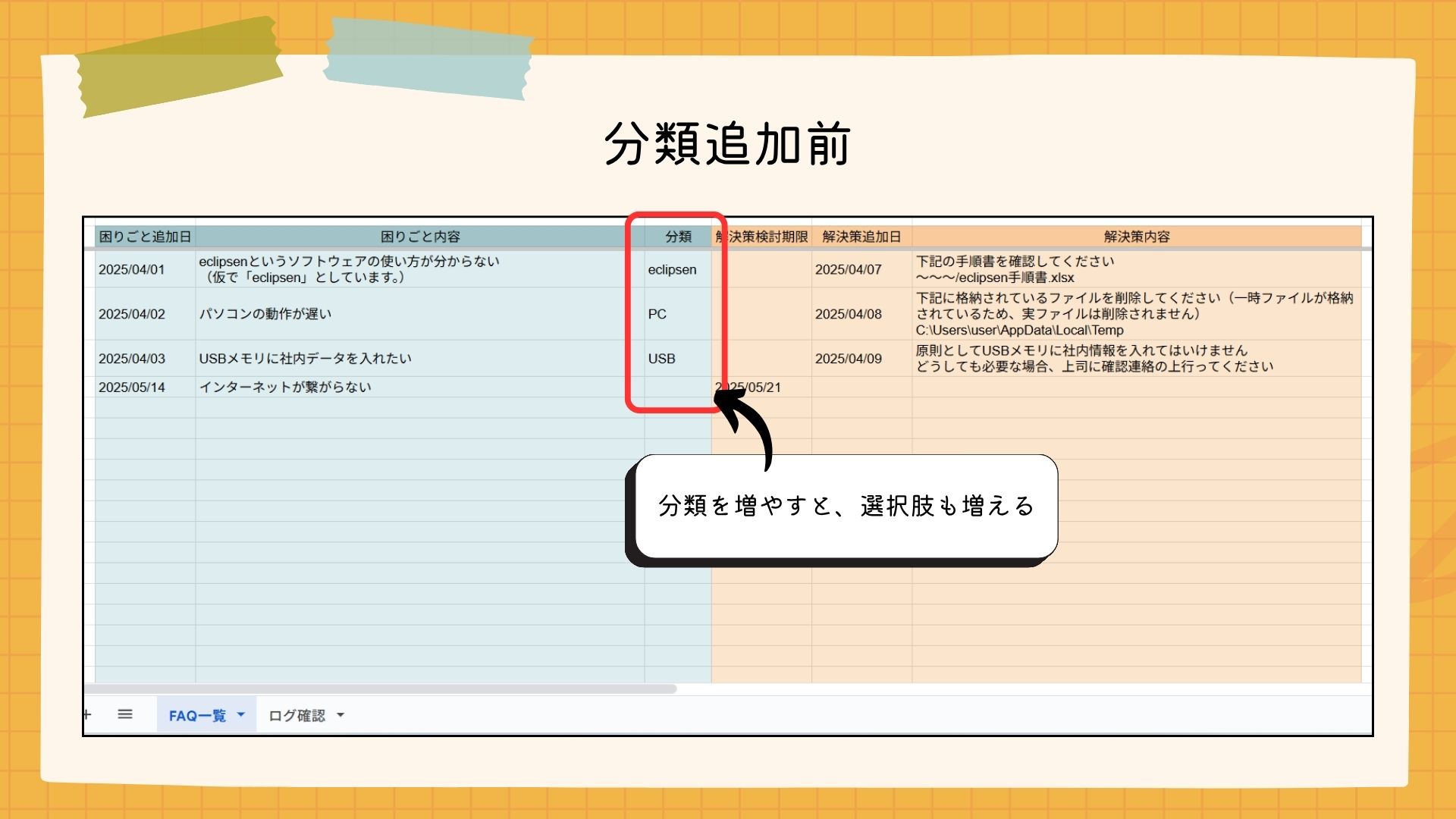Screen dimensions: 1456x819
Task: Click the パソコンの動作が遅い cell
Action: point(265,314)
